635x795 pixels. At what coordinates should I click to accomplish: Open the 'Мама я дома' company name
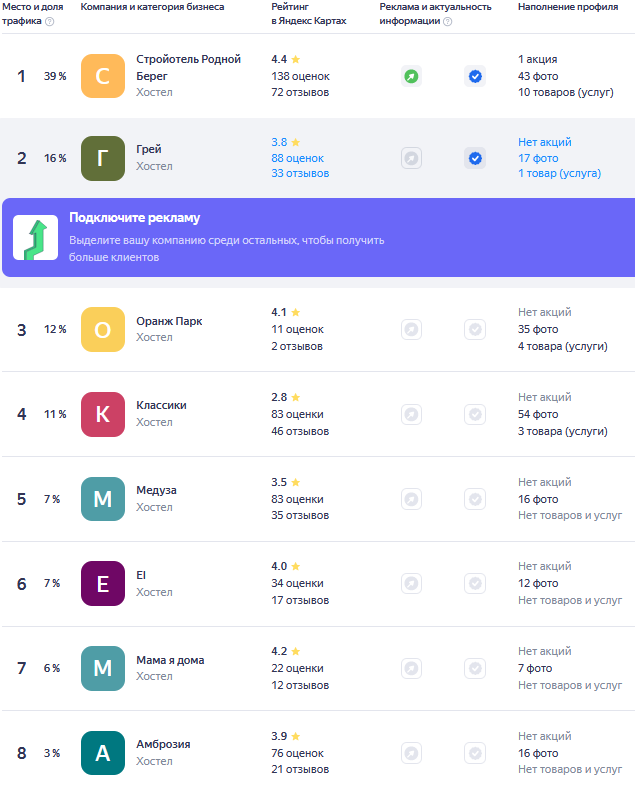tap(170, 660)
